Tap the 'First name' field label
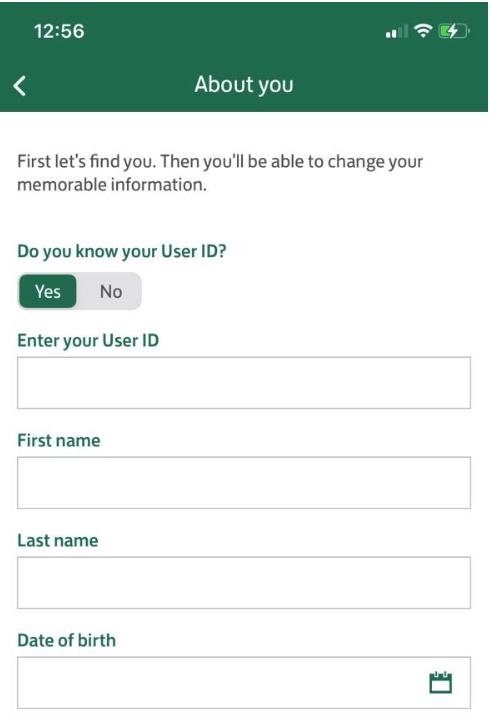The width and height of the screenshot is (490, 725). pyautogui.click(x=59, y=441)
